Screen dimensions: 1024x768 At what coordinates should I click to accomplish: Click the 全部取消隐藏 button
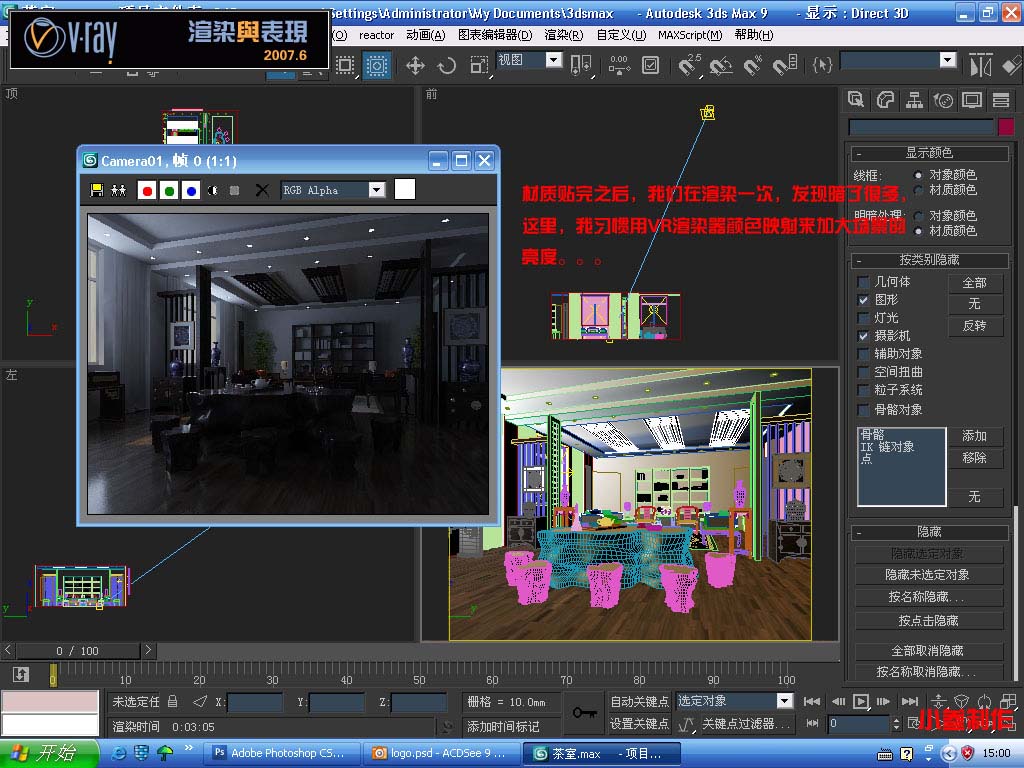click(x=927, y=651)
